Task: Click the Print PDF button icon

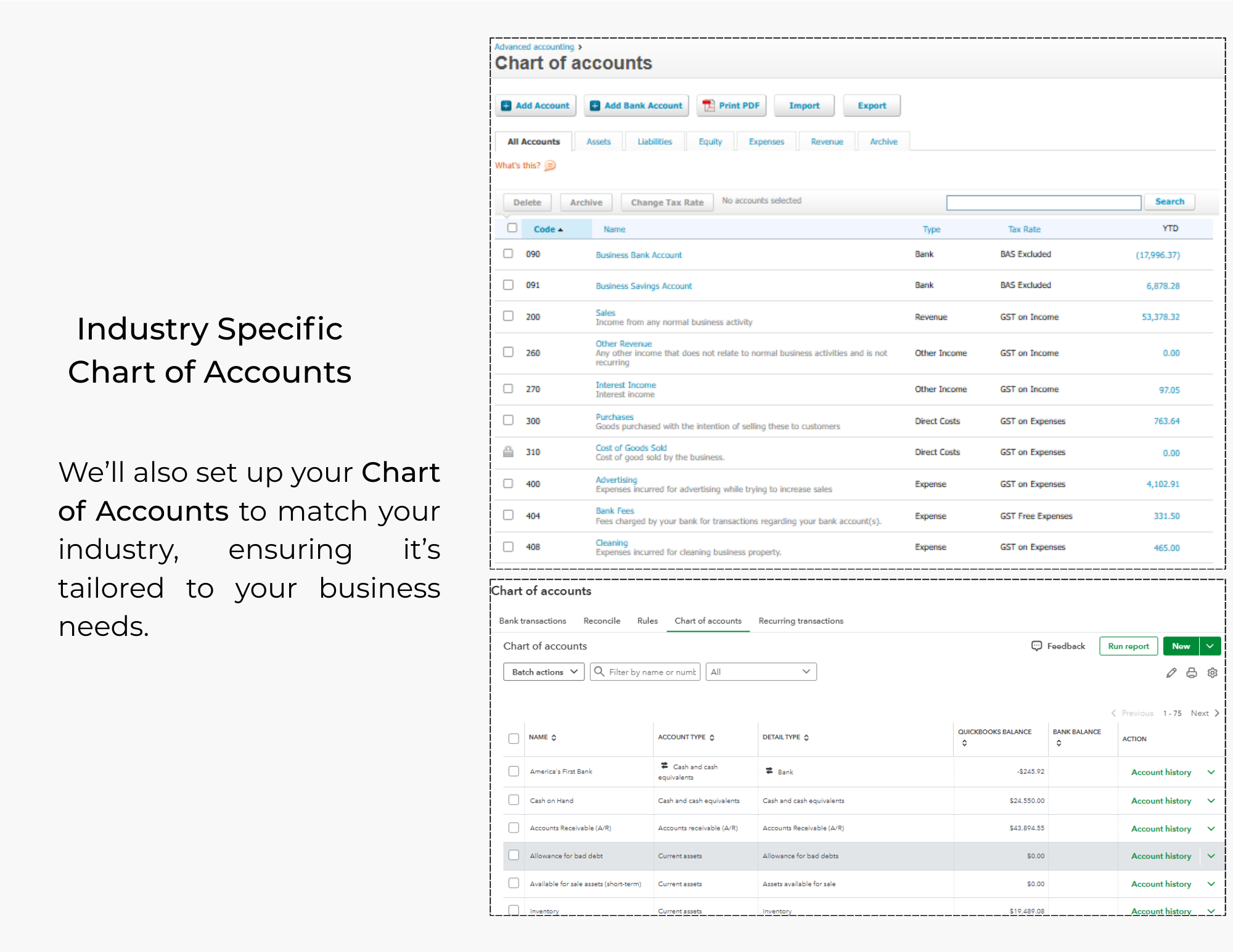Action: pos(709,105)
